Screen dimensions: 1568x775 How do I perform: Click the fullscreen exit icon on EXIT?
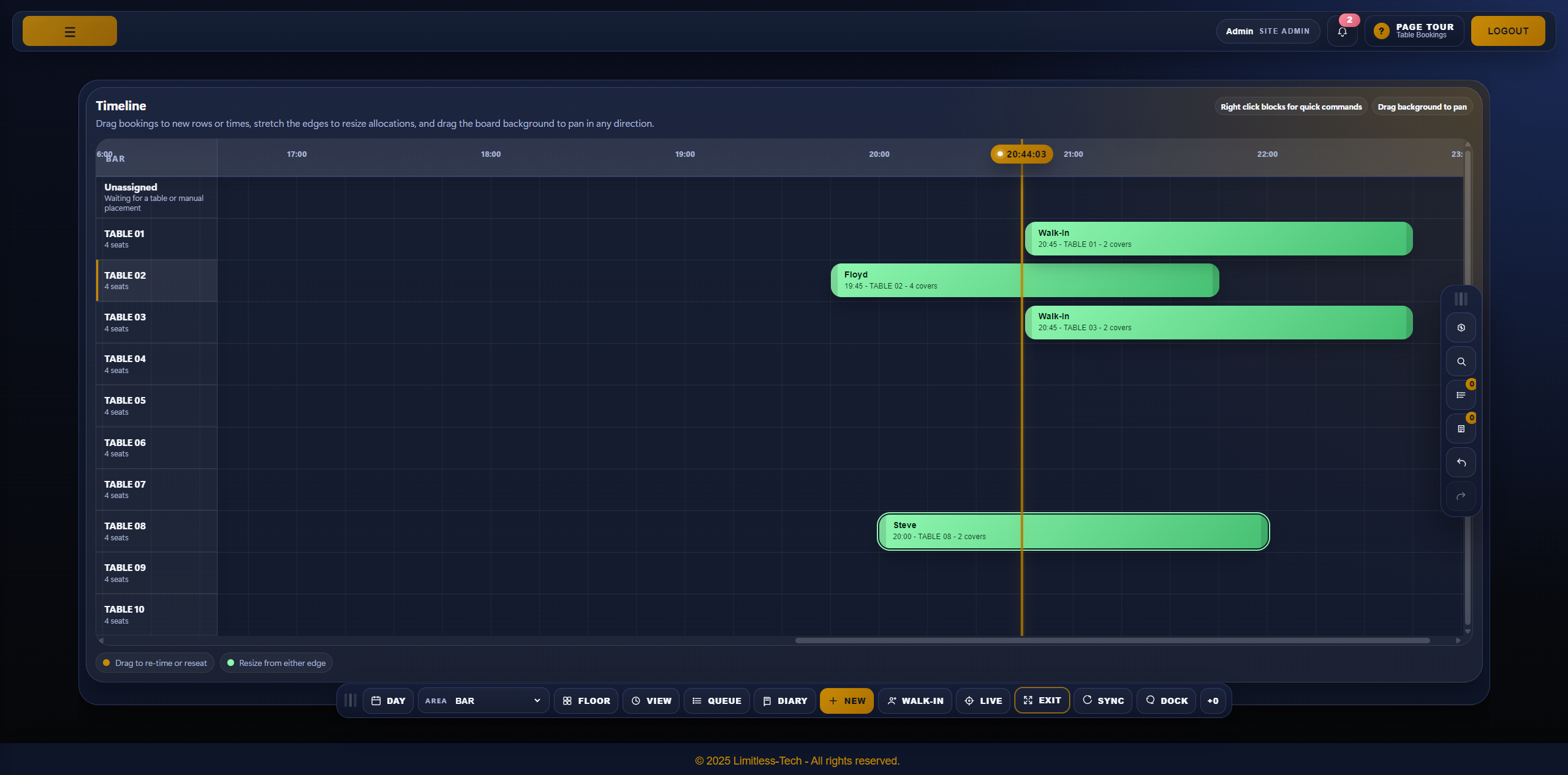click(1028, 700)
